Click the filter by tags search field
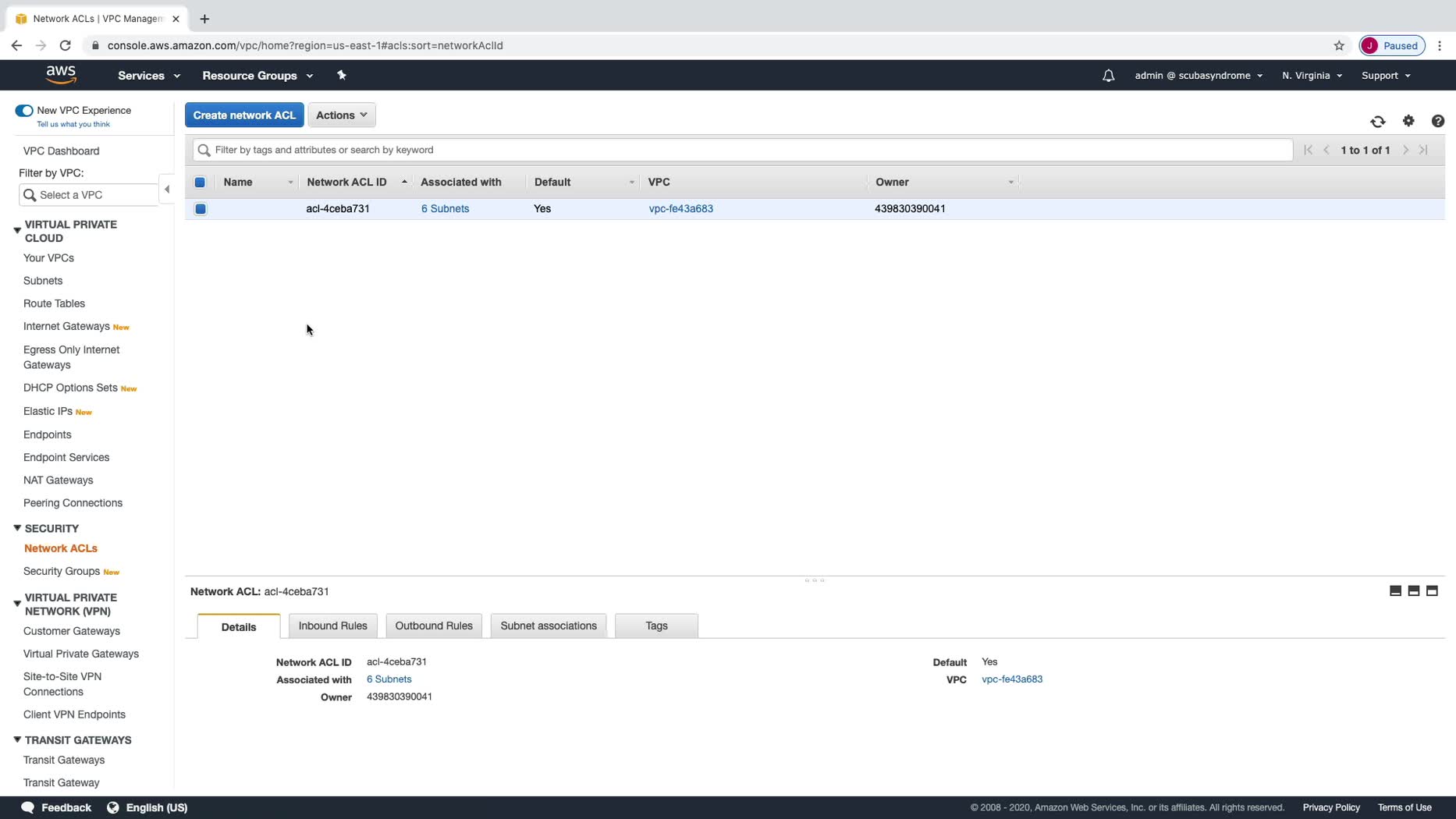 point(743,150)
